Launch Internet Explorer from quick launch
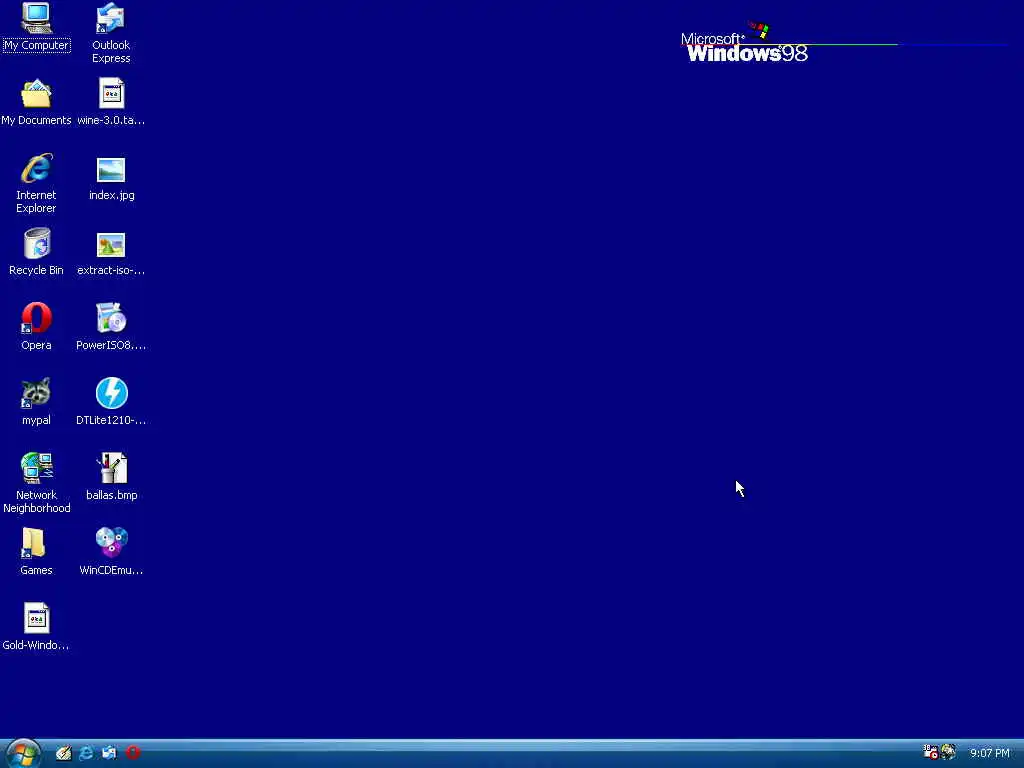1024x768 pixels. click(x=86, y=753)
